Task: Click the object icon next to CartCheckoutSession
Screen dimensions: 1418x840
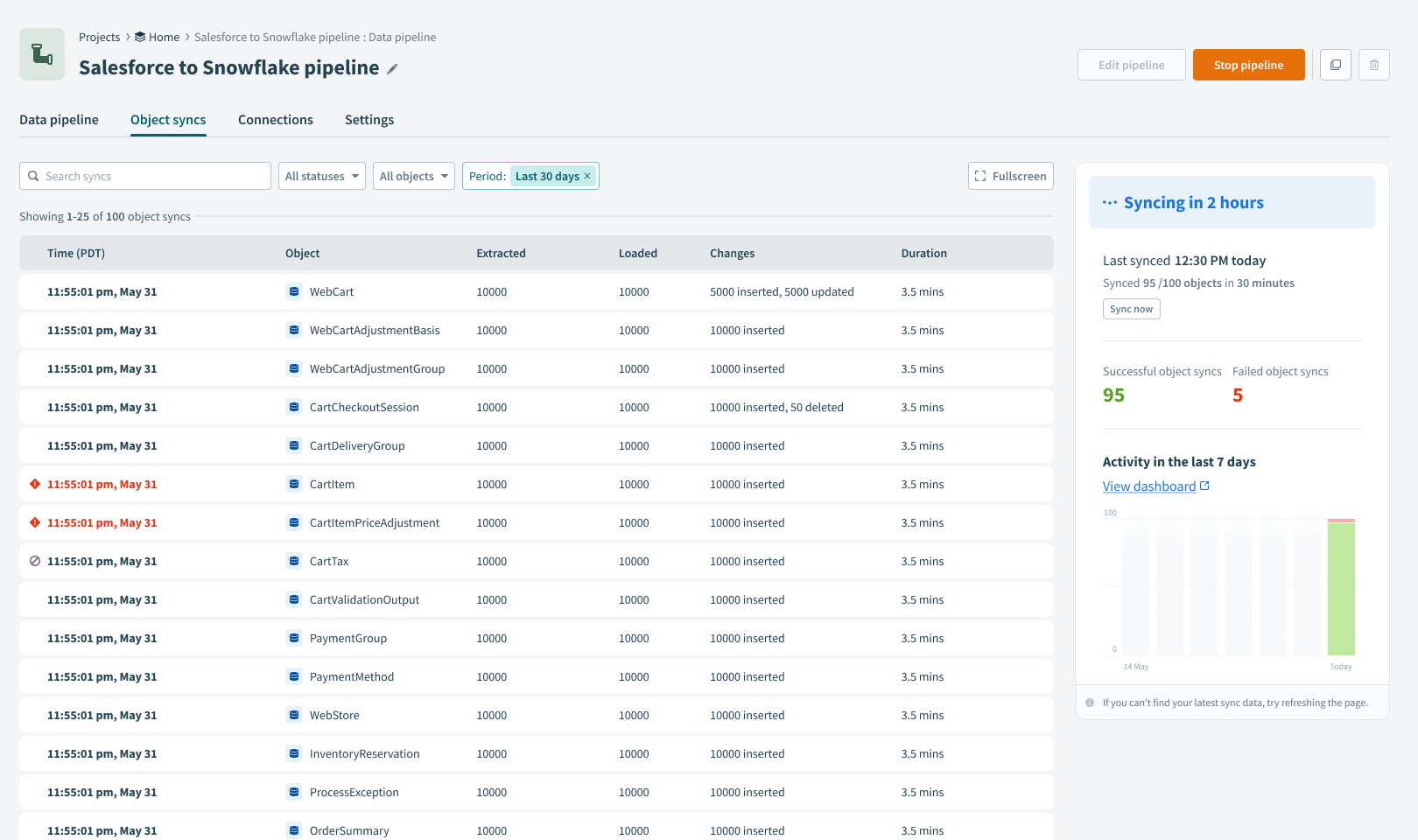Action: (x=294, y=407)
